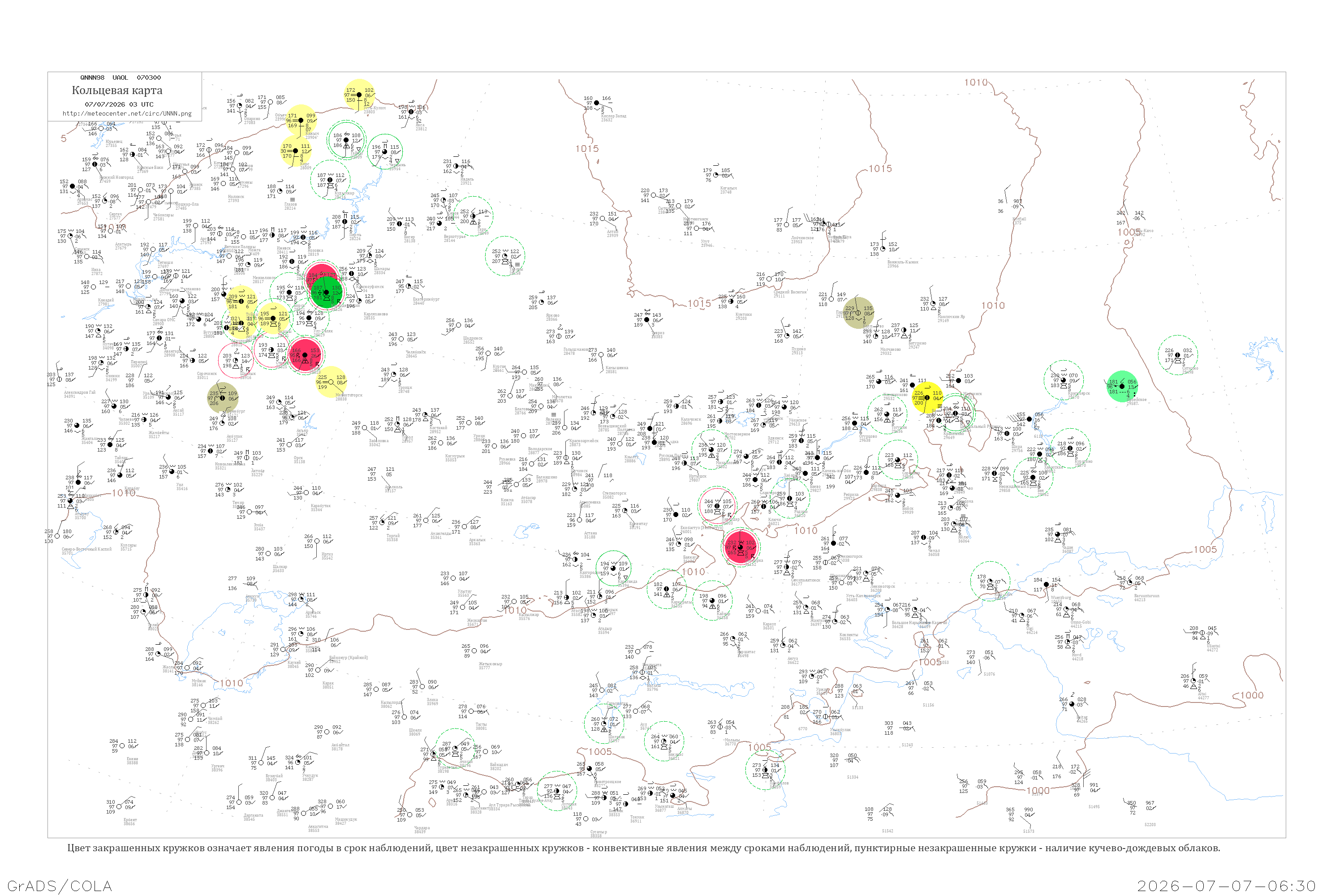The image size is (1344, 896).
Task: Click the station label "Молчаново 29332"
Action: coord(890,351)
